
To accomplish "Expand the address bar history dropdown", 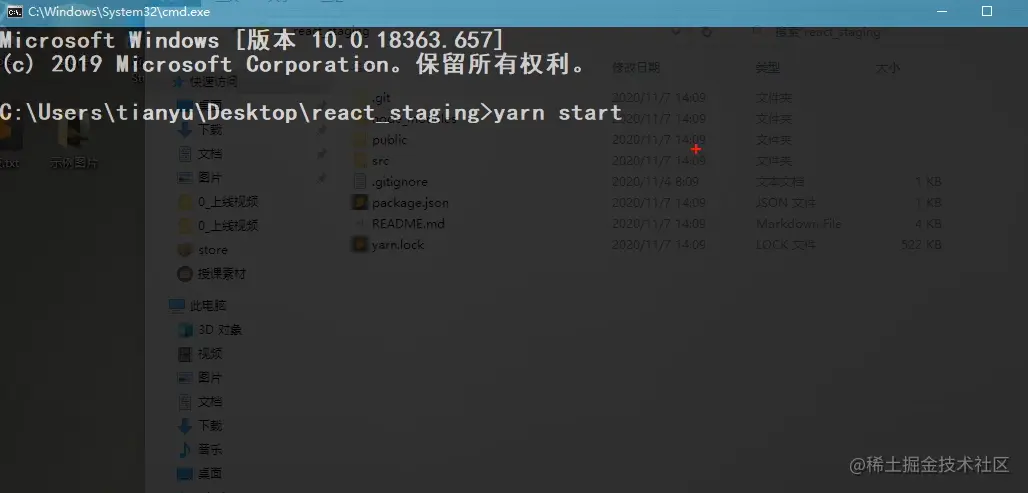I will (676, 31).
